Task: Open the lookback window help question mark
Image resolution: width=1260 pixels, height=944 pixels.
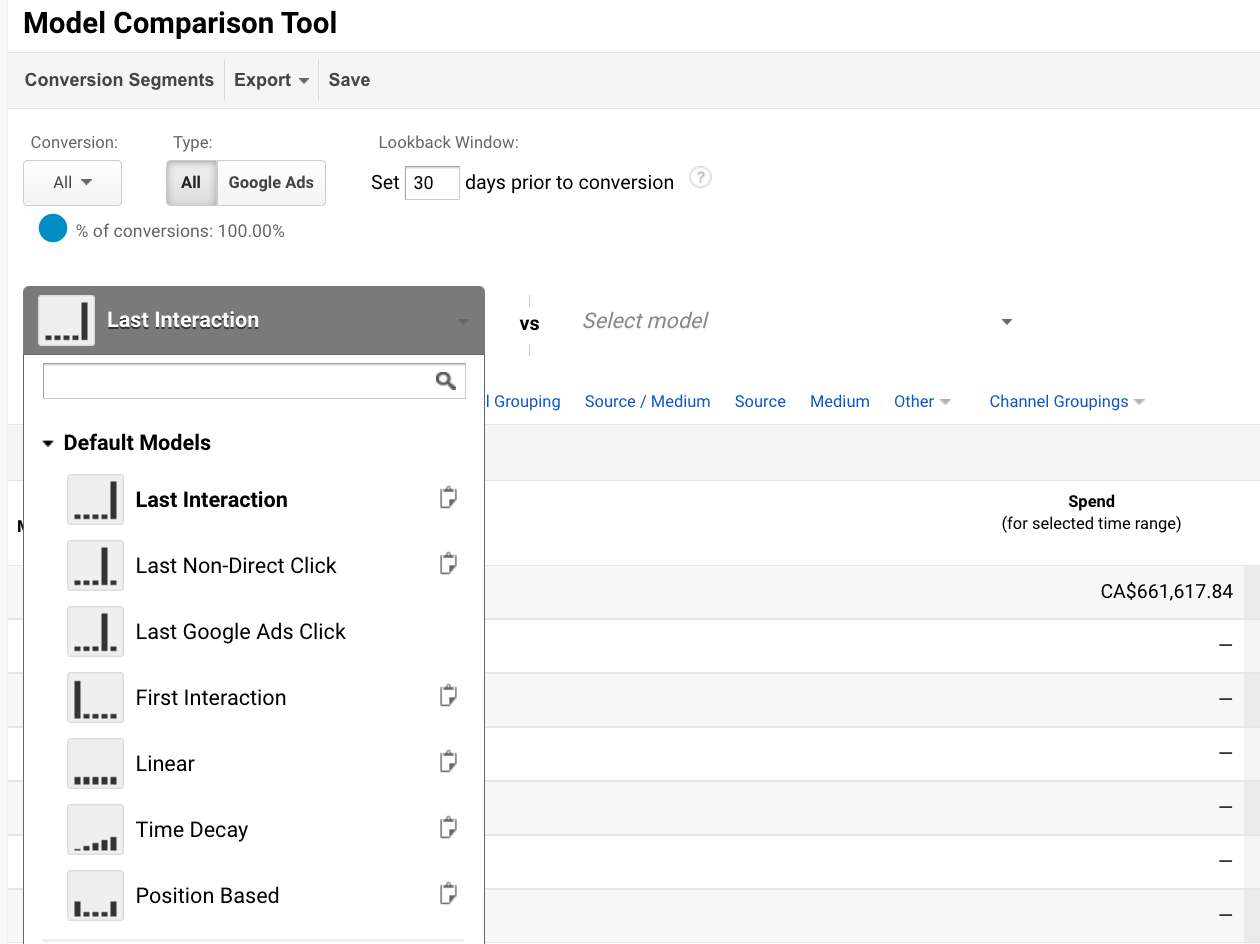Action: [701, 178]
